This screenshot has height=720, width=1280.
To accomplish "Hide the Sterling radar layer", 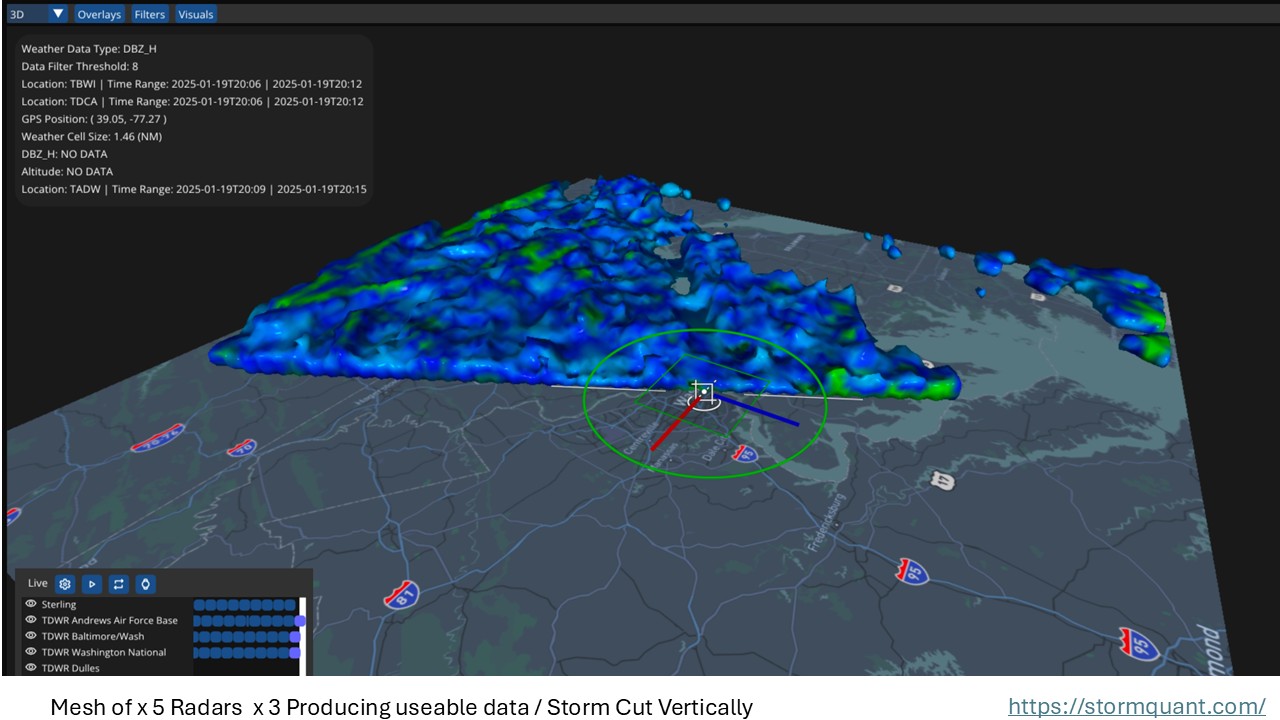I will point(30,604).
